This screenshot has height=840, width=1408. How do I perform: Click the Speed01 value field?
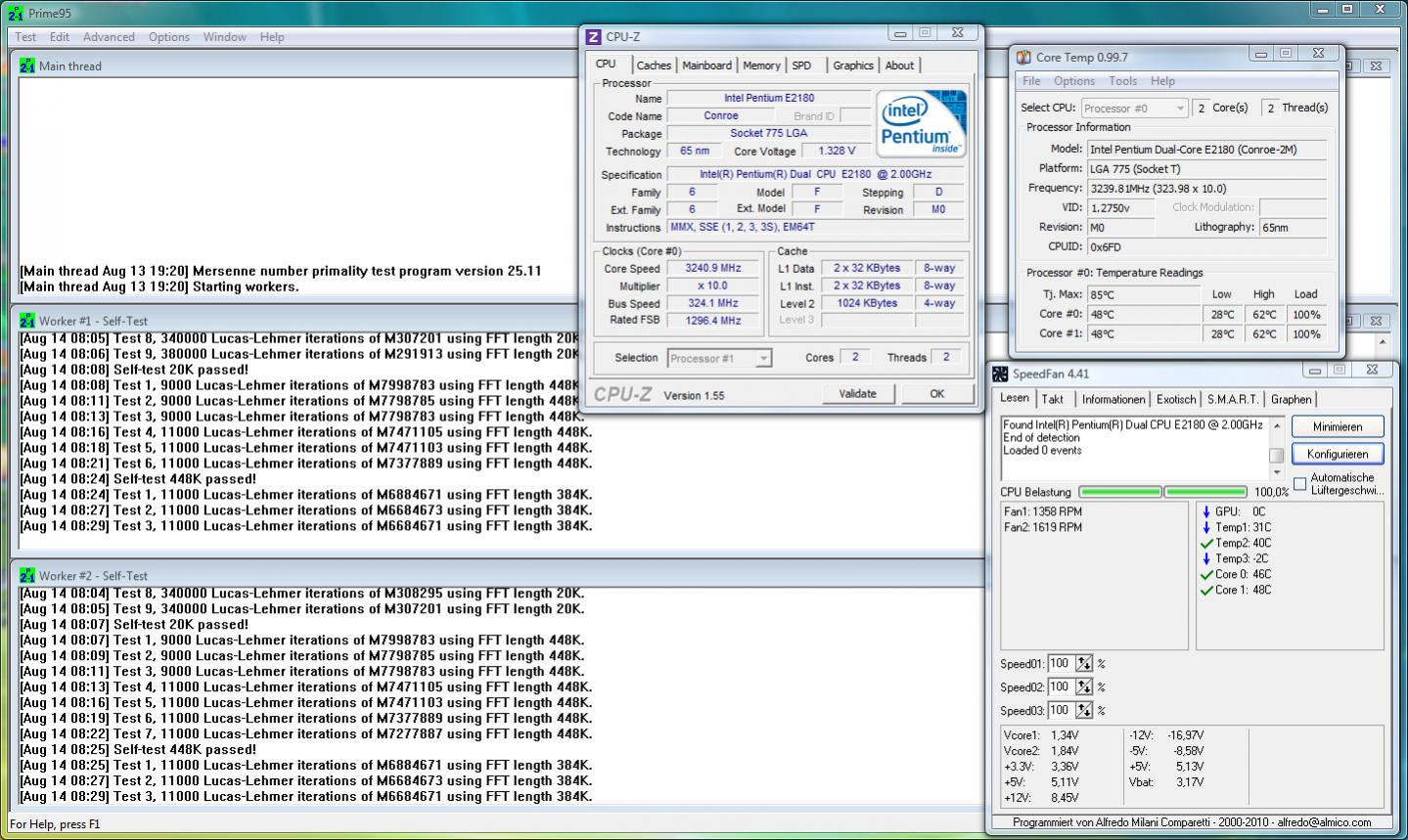pos(1061,663)
